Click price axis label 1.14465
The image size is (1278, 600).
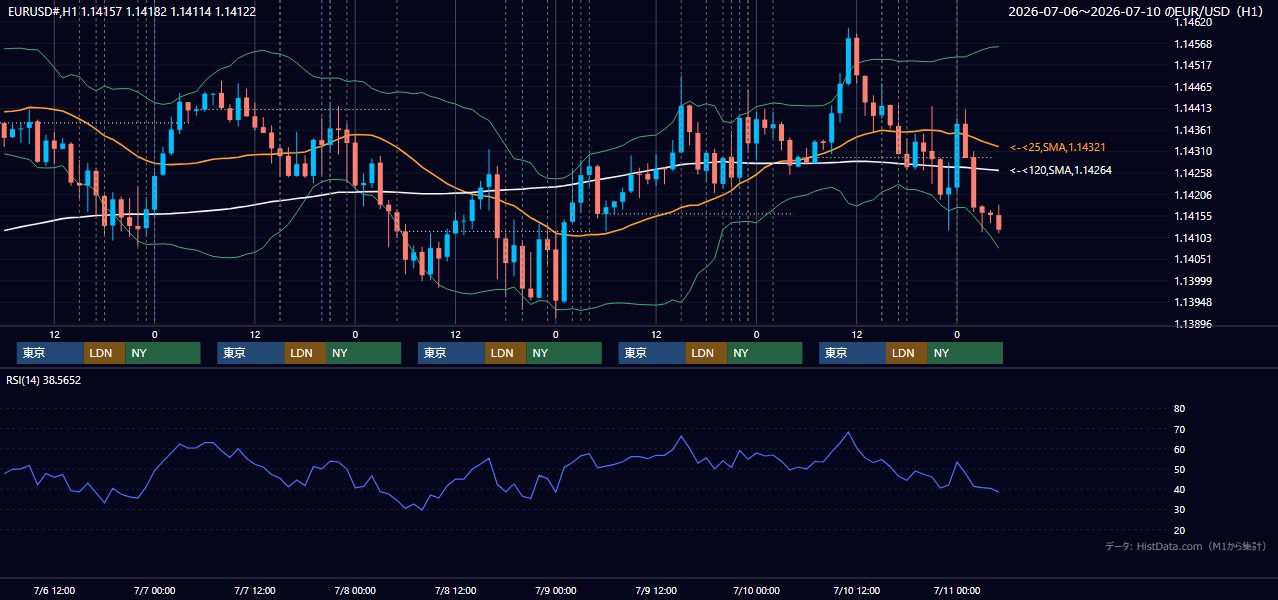point(1193,87)
